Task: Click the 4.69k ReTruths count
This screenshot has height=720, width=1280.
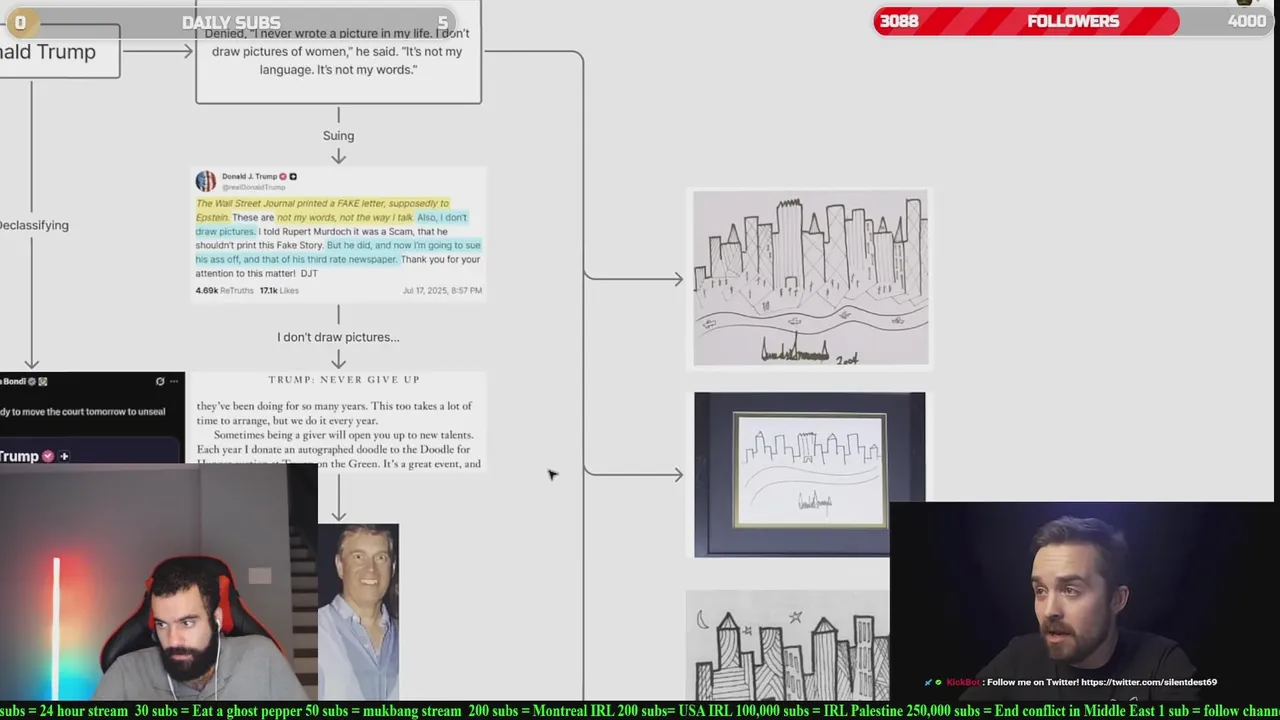Action: point(224,290)
